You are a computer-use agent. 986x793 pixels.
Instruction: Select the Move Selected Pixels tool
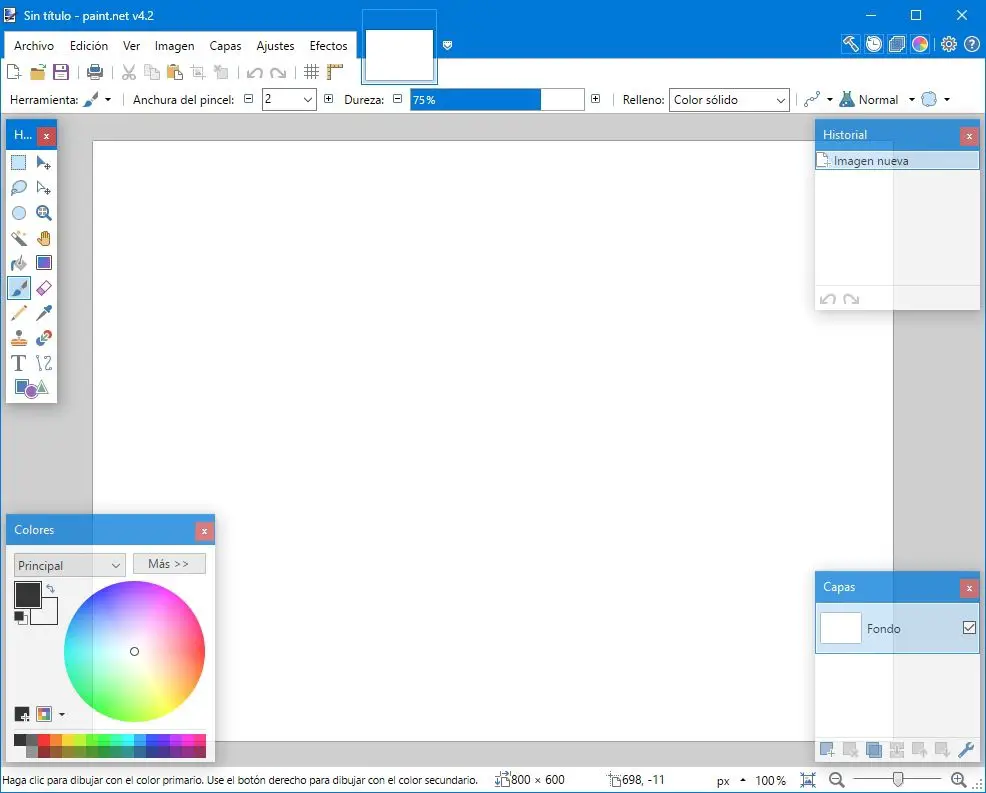tap(43, 163)
